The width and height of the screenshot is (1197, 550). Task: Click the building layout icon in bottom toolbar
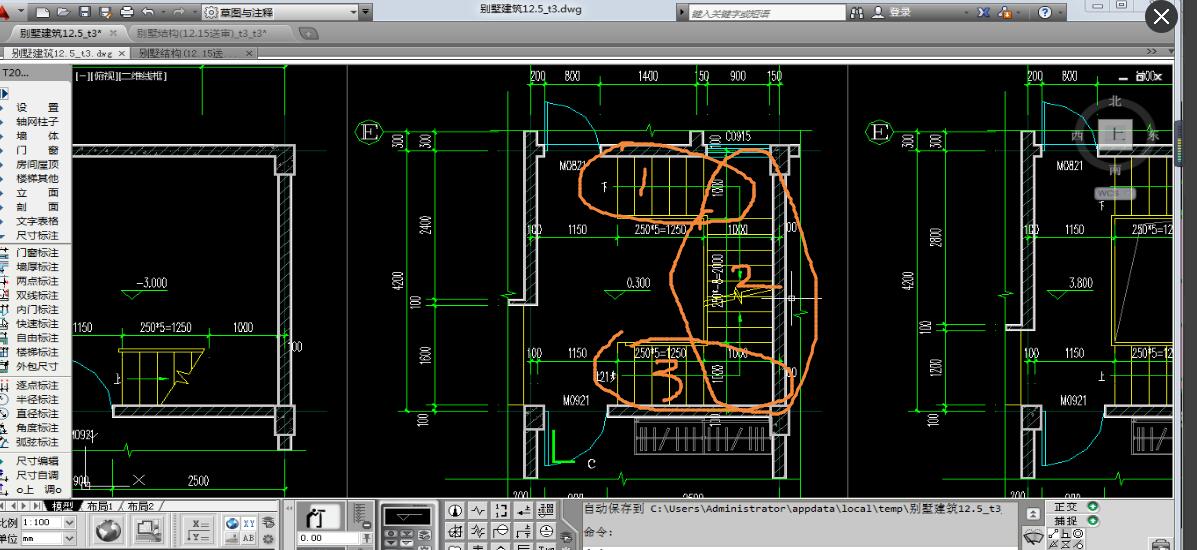coord(148,529)
